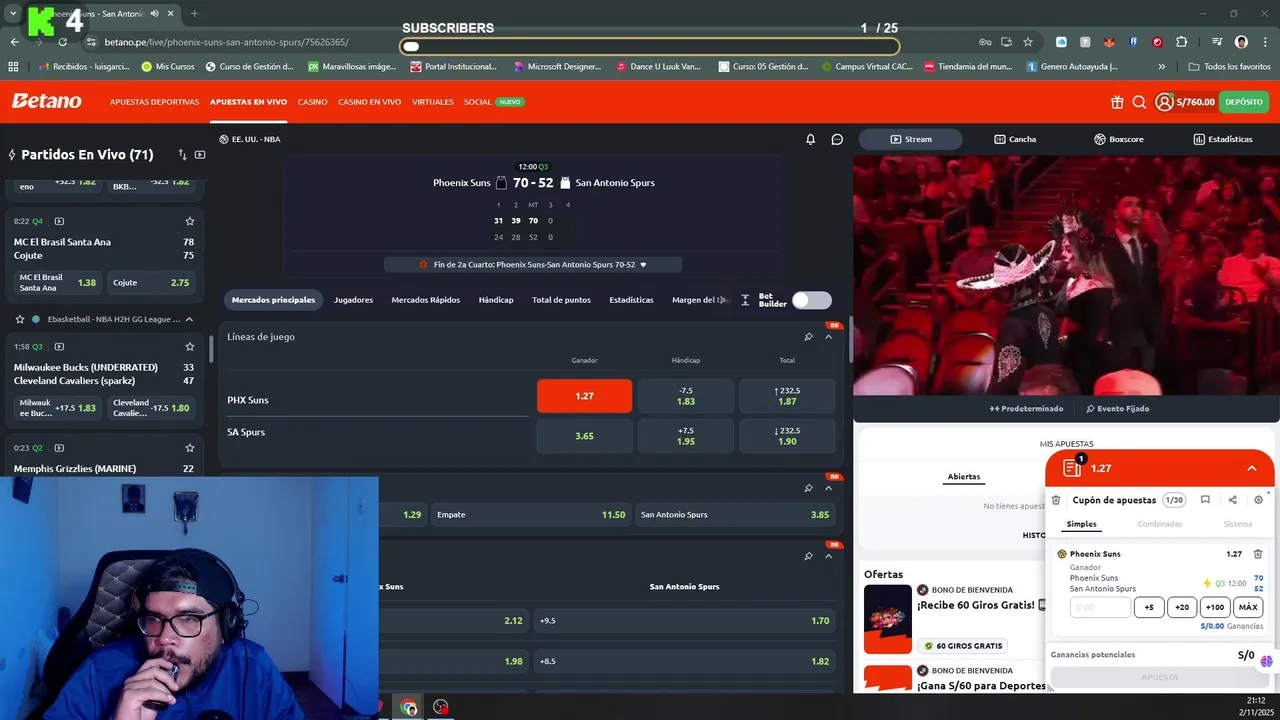Collapse the market section with Empate 11.50

[x=828, y=488]
